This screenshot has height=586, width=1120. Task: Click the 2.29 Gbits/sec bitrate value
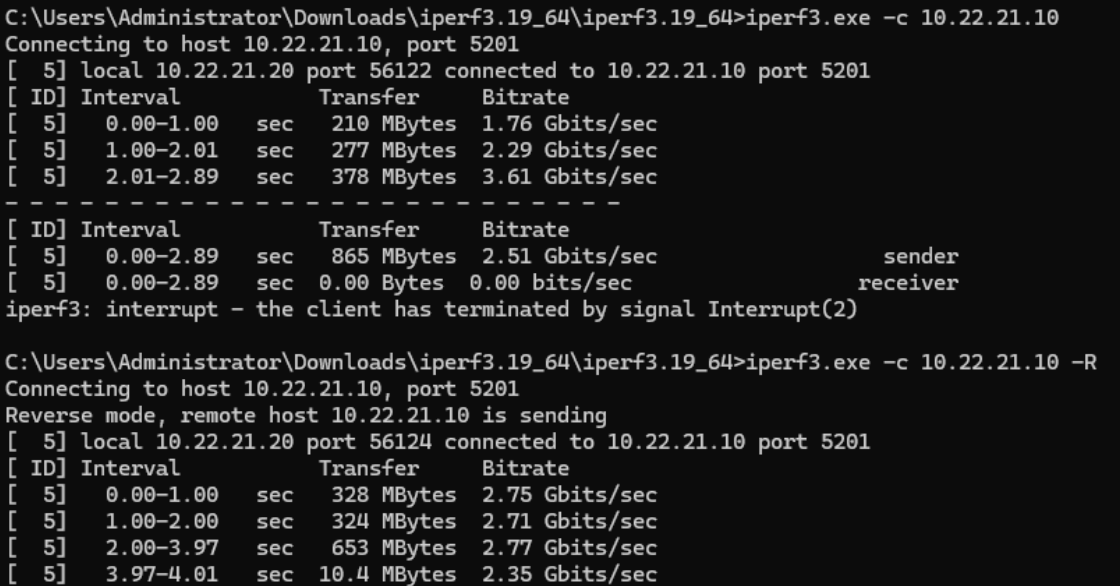pos(569,151)
